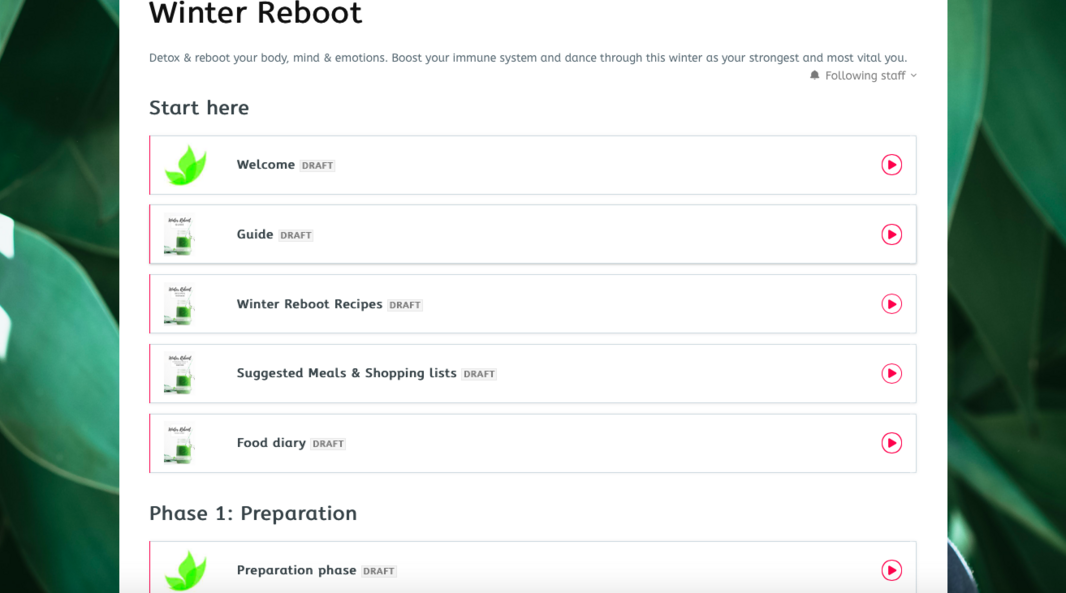
Task: Open the Food diary entry
Action: 271,443
